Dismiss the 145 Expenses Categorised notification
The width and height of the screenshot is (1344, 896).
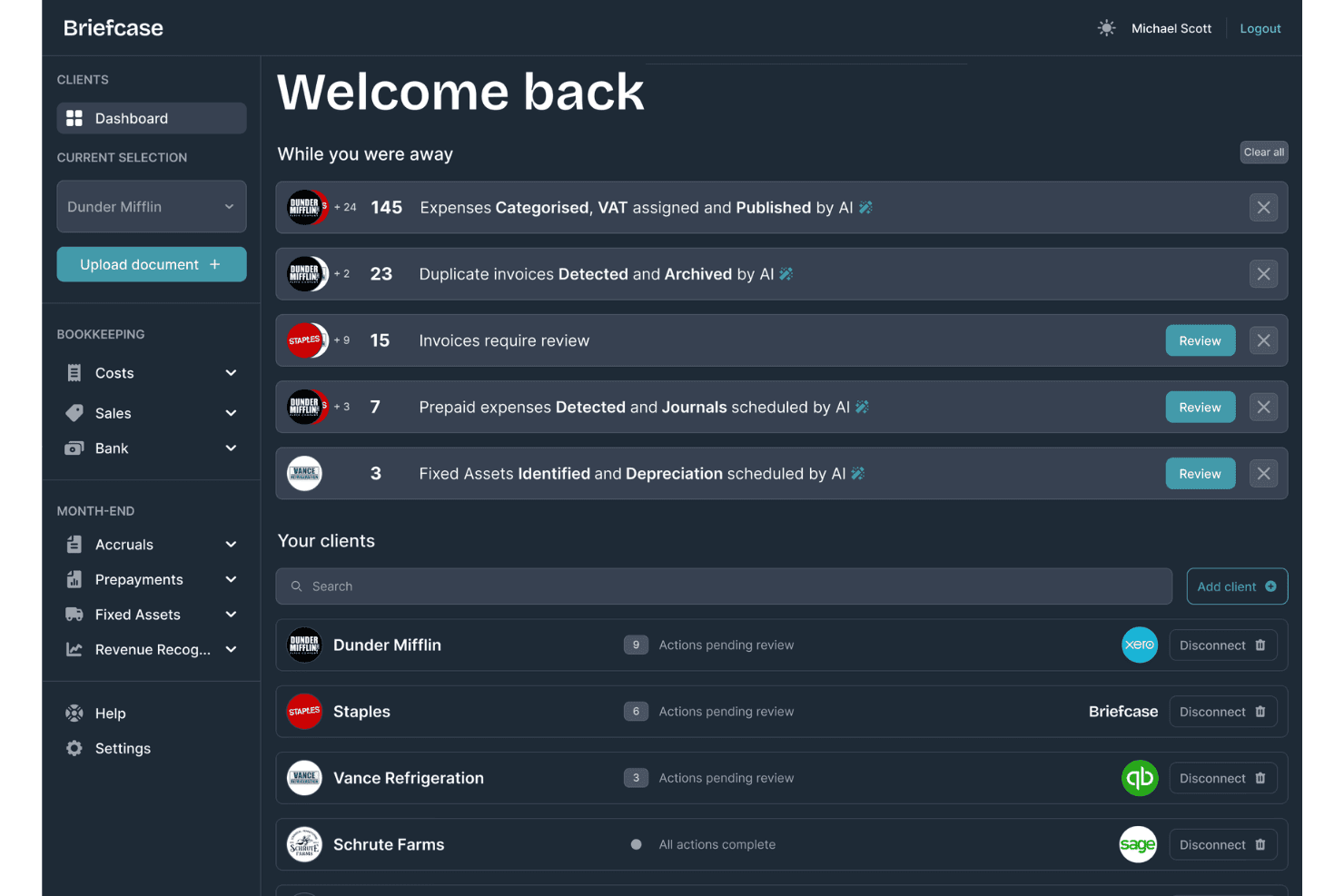click(1263, 208)
